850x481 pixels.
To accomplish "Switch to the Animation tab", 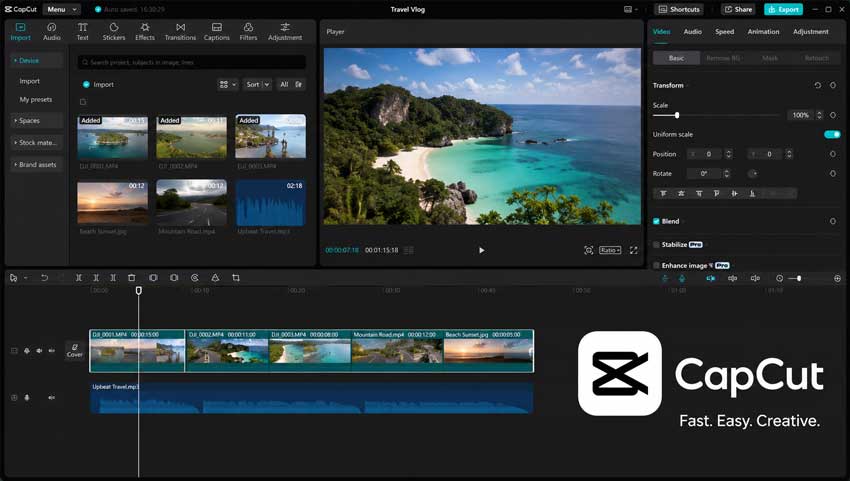I will [763, 31].
